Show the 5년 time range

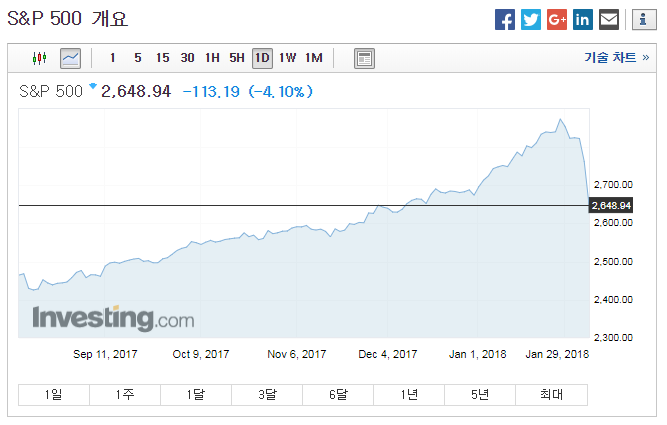coord(480,395)
